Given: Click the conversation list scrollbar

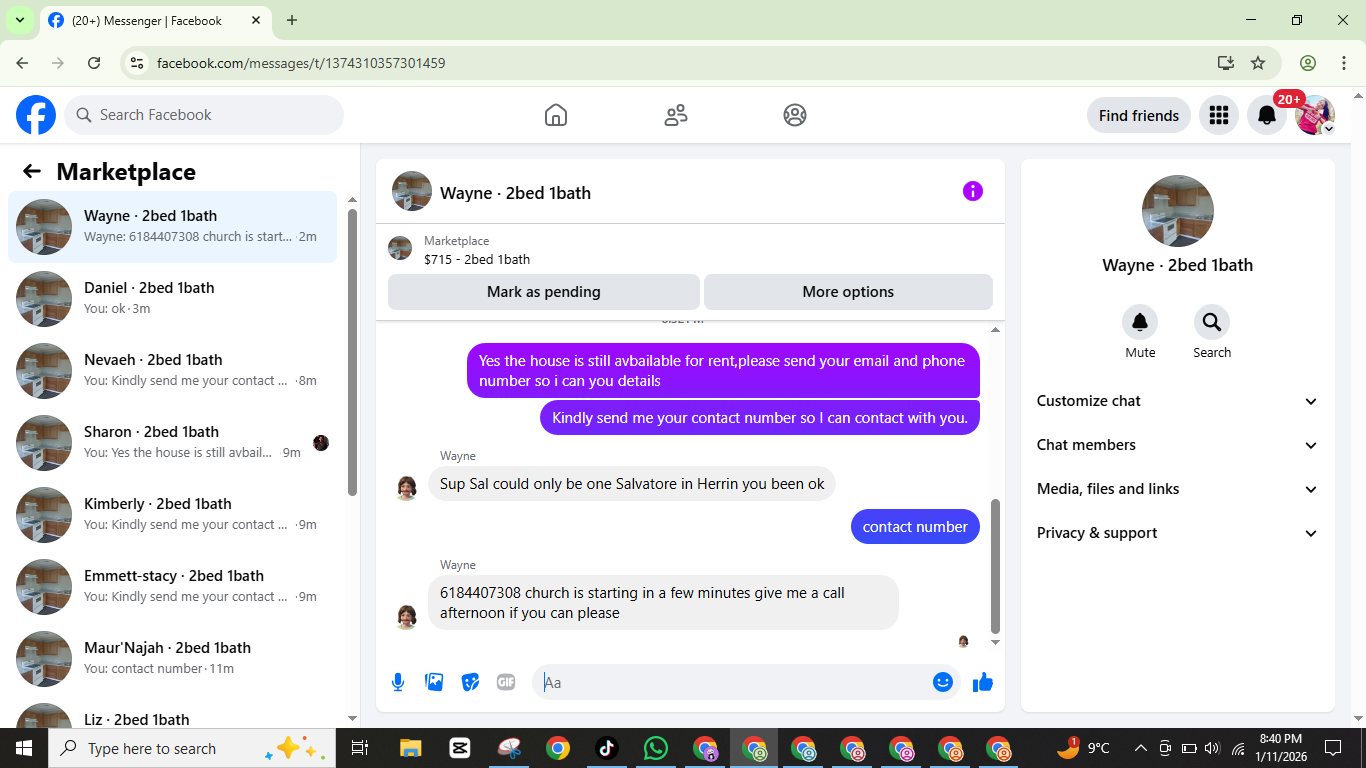Looking at the screenshot, I should pyautogui.click(x=352, y=352).
